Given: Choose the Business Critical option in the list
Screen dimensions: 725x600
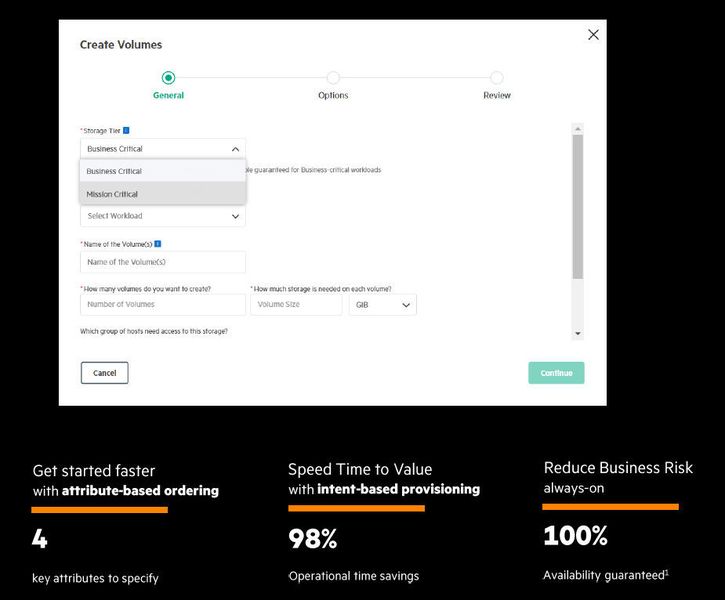Looking at the screenshot, I should pyautogui.click(x=163, y=171).
